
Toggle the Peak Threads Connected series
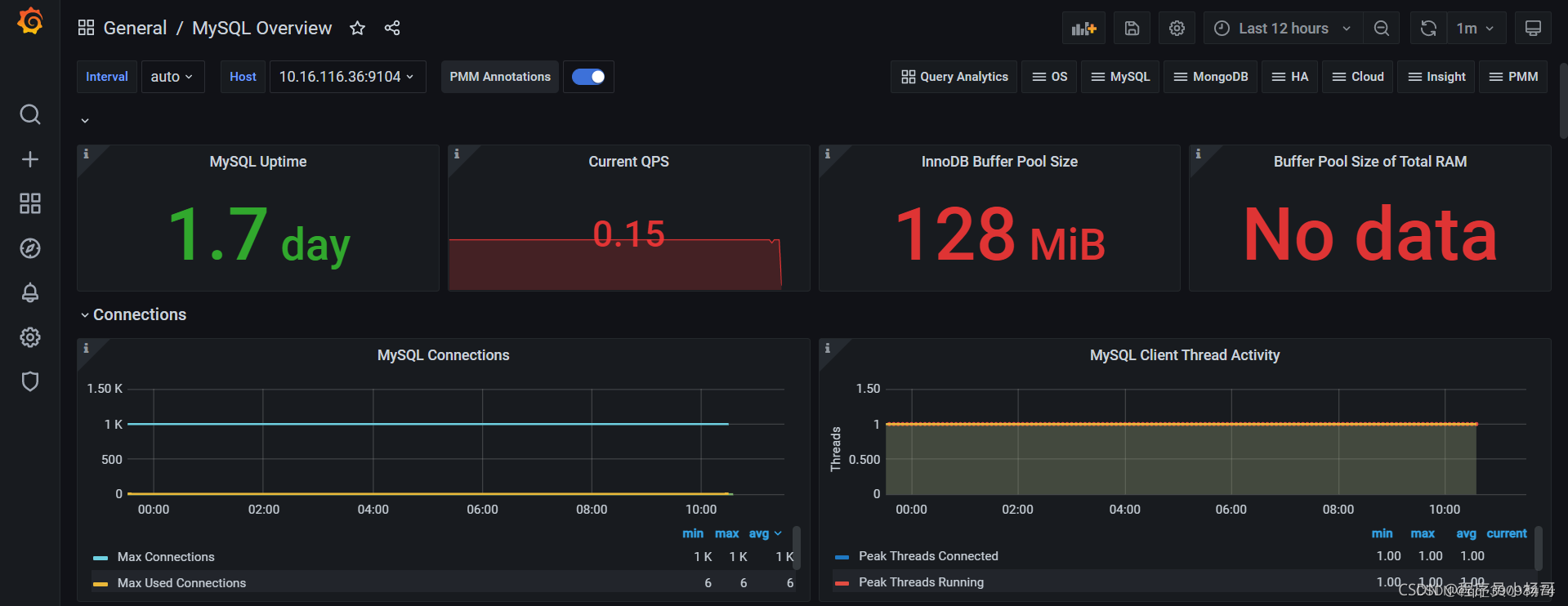[928, 556]
